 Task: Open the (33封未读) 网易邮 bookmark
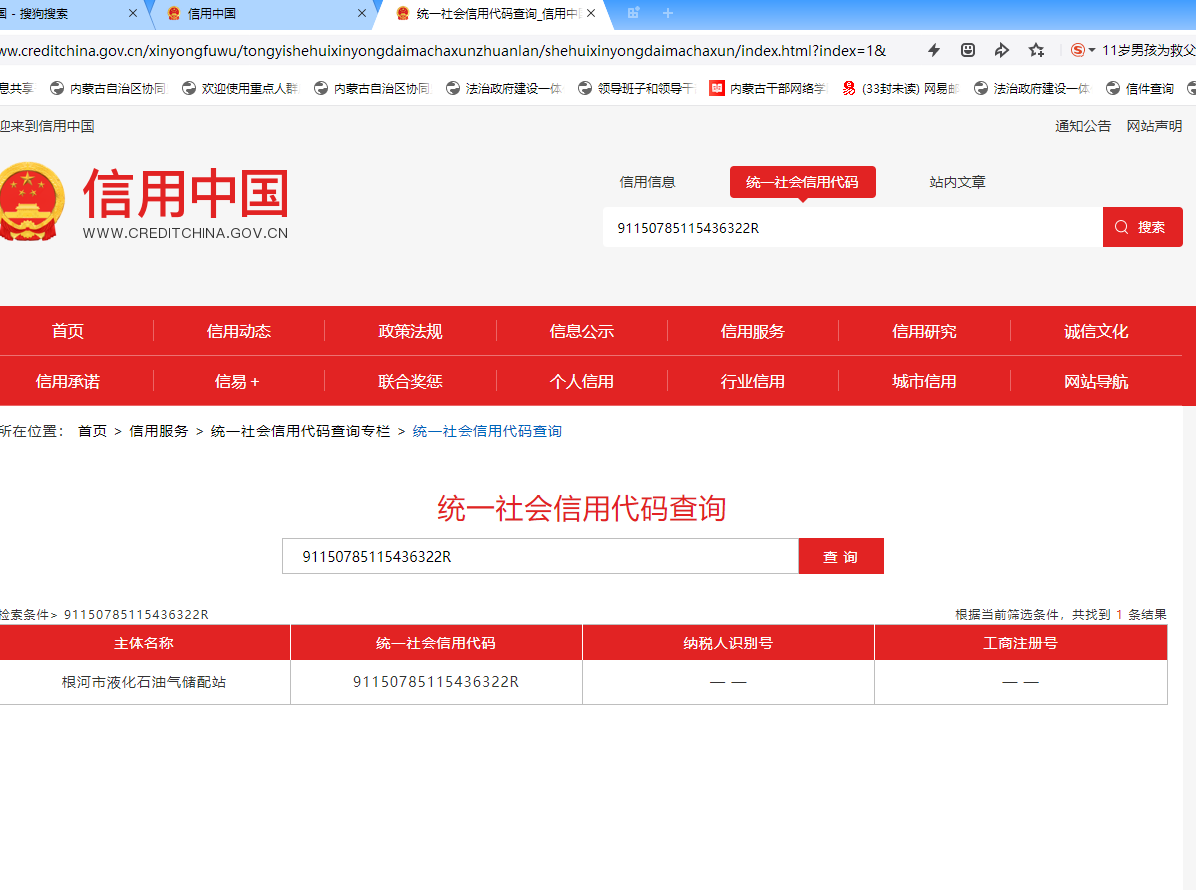click(901, 88)
